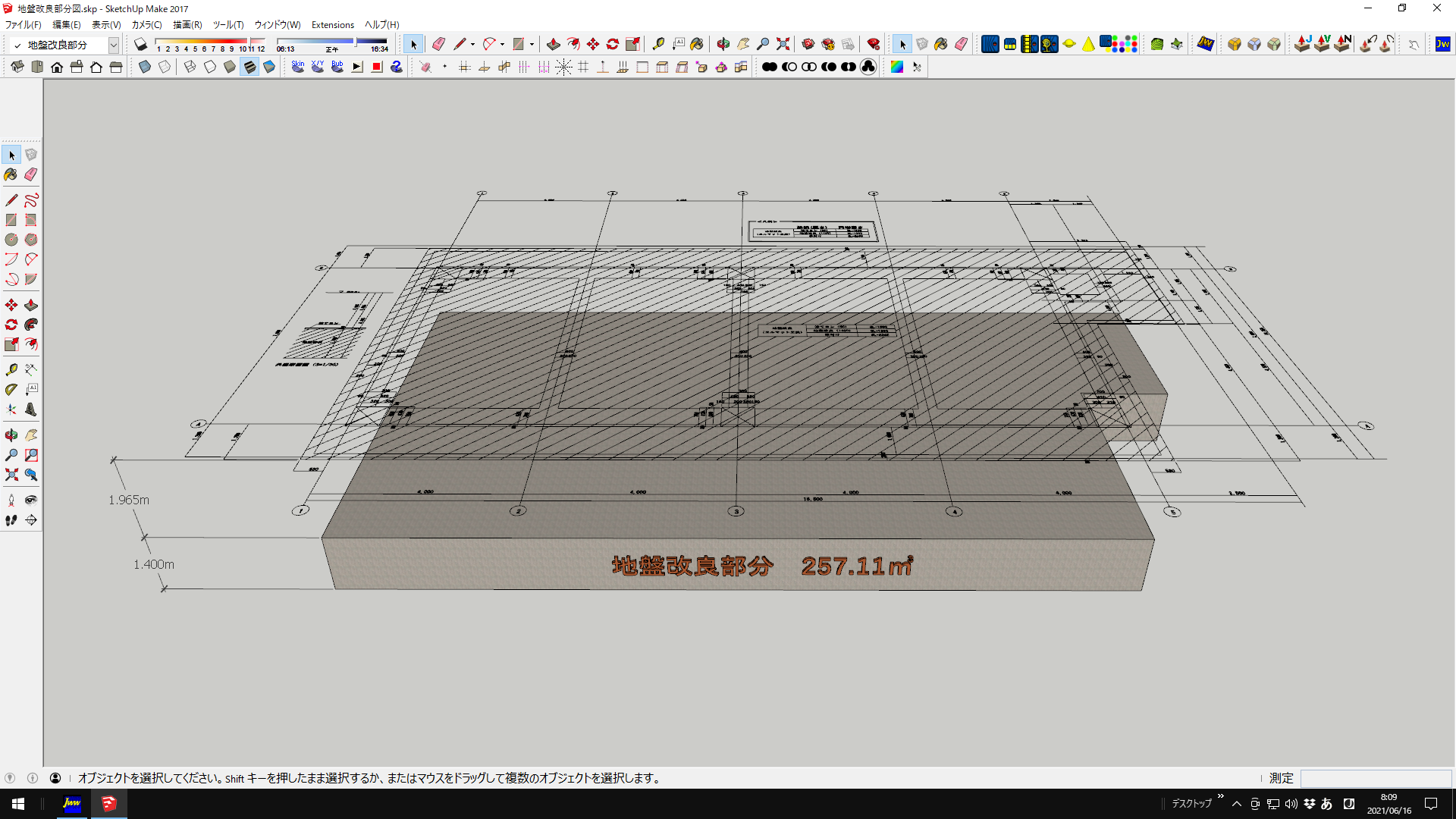Select the Eraser tool in top toolbar
1456x819 pixels.
[438, 45]
